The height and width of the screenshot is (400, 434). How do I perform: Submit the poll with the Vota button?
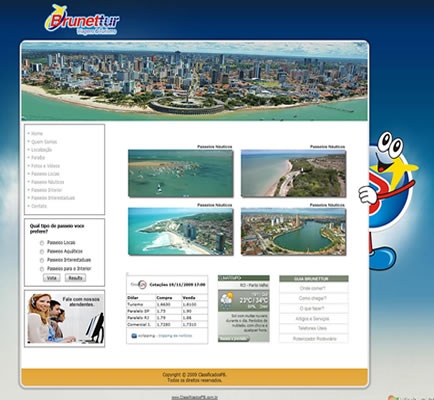(x=52, y=278)
